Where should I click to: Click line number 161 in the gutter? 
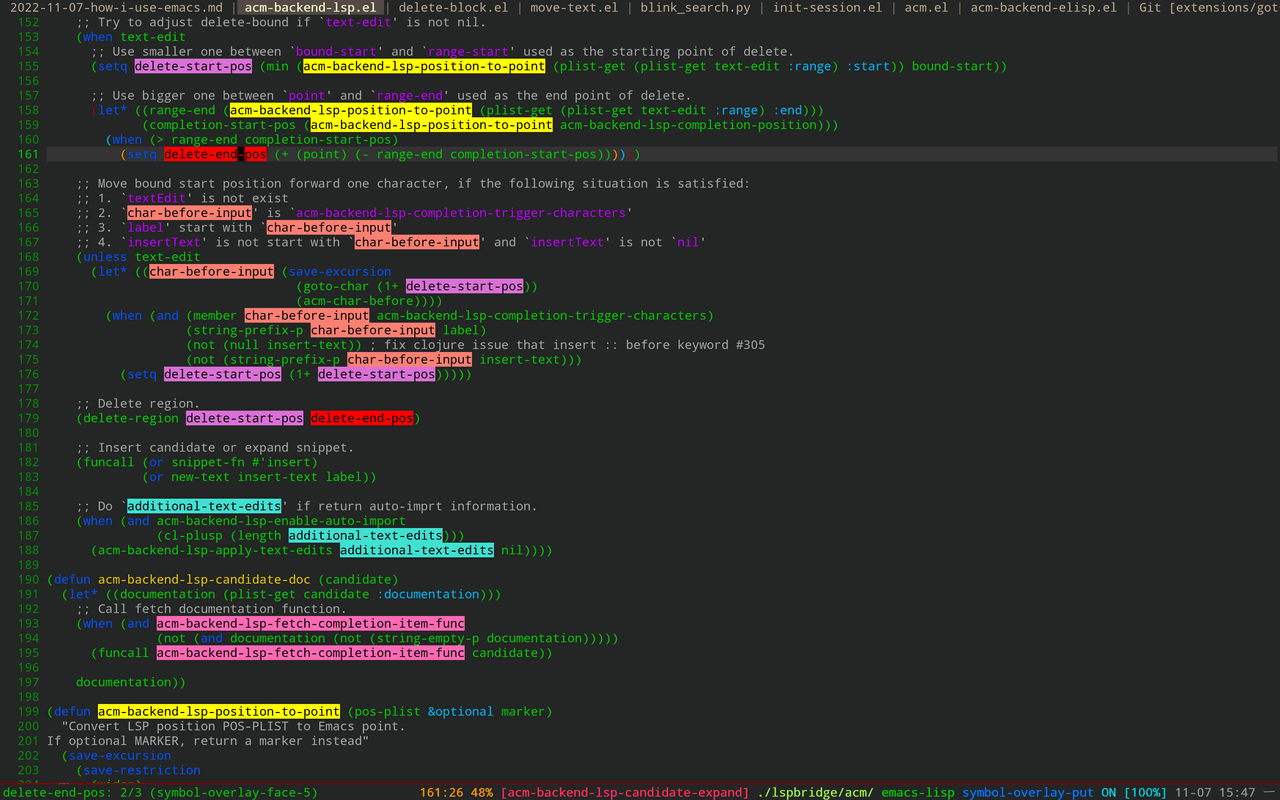[x=28, y=154]
